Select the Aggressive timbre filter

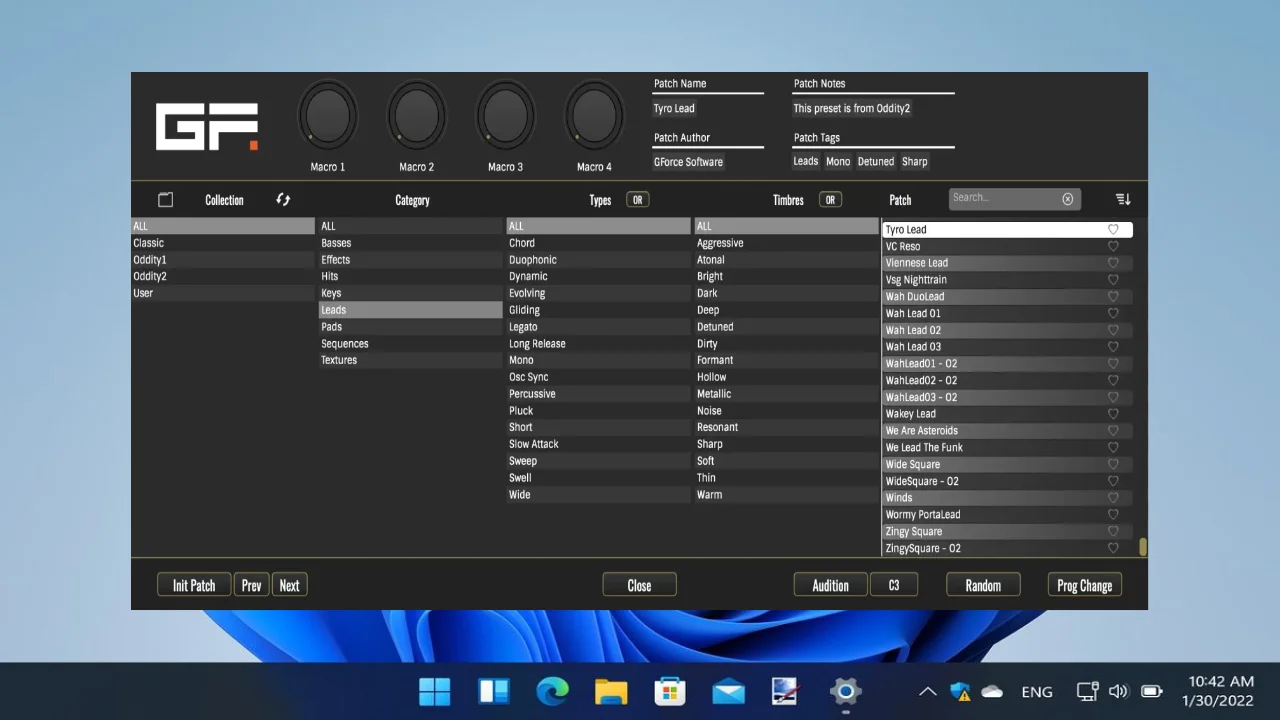pos(787,243)
